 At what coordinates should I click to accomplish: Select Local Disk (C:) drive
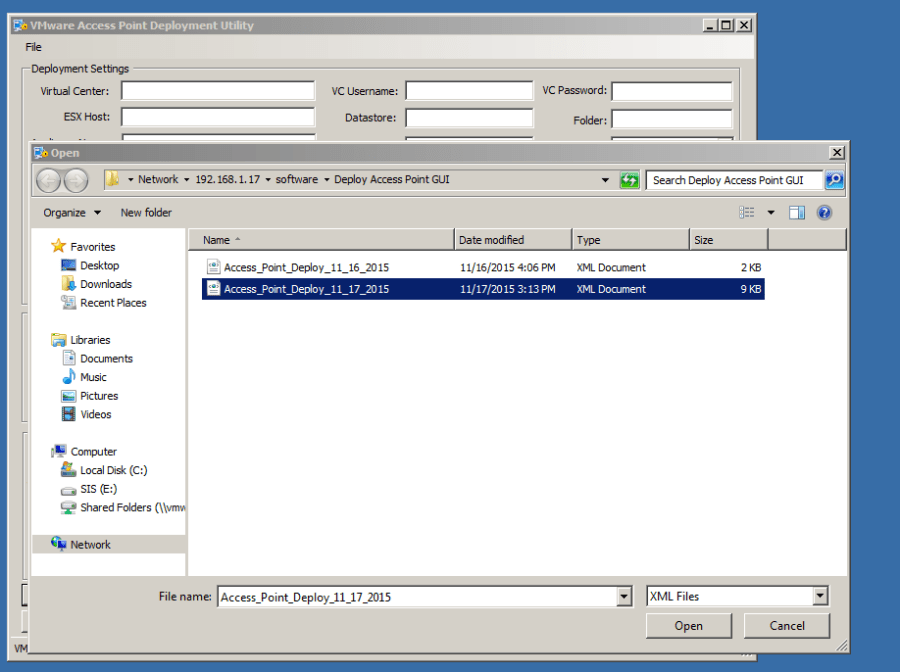pos(113,470)
